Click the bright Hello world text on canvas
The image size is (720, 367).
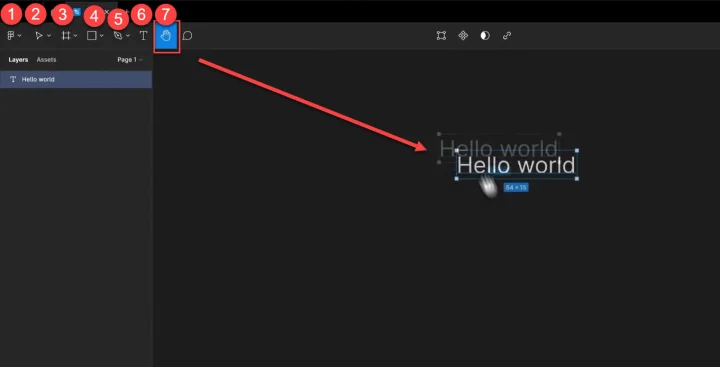point(516,165)
